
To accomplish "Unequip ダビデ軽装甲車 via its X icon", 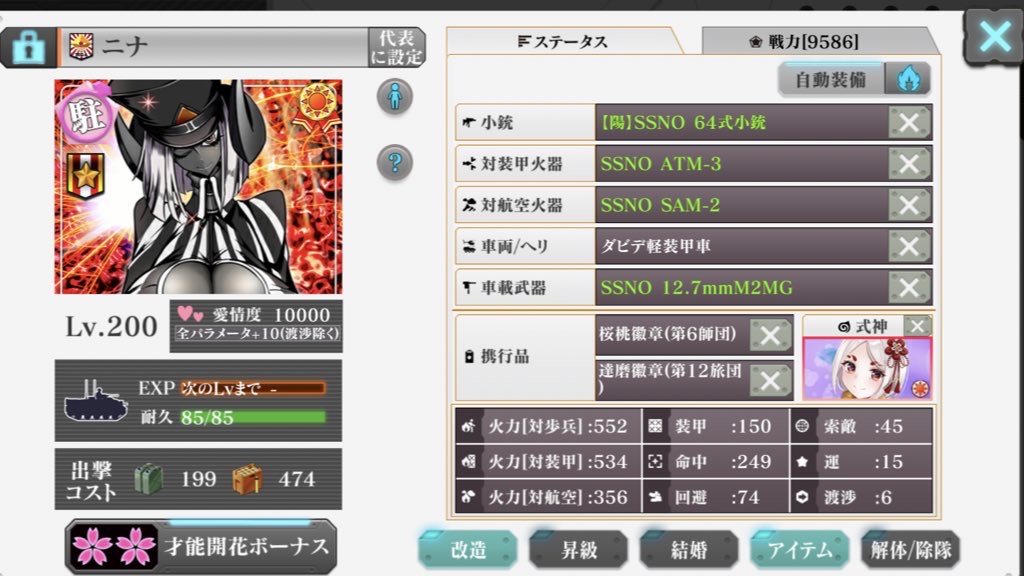I will [x=908, y=246].
